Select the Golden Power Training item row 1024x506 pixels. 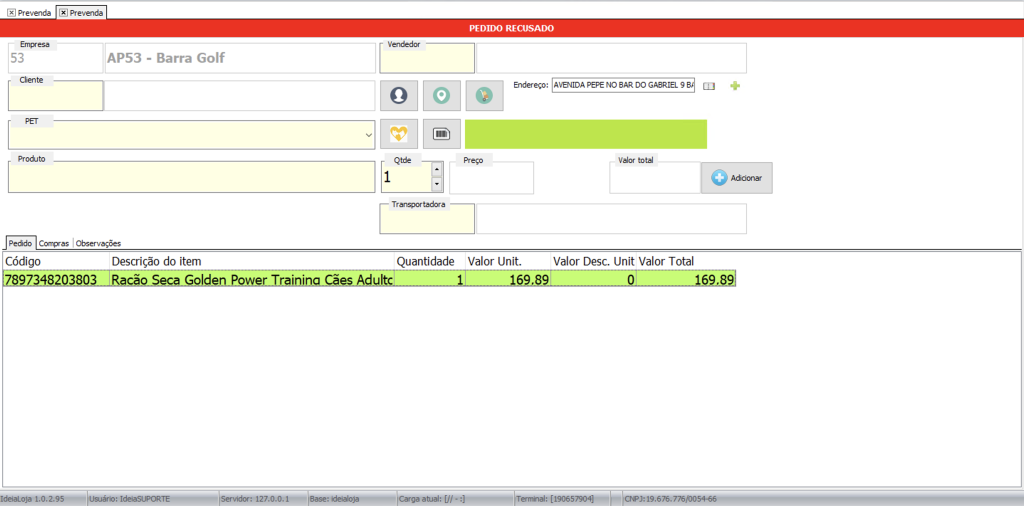tap(250, 280)
